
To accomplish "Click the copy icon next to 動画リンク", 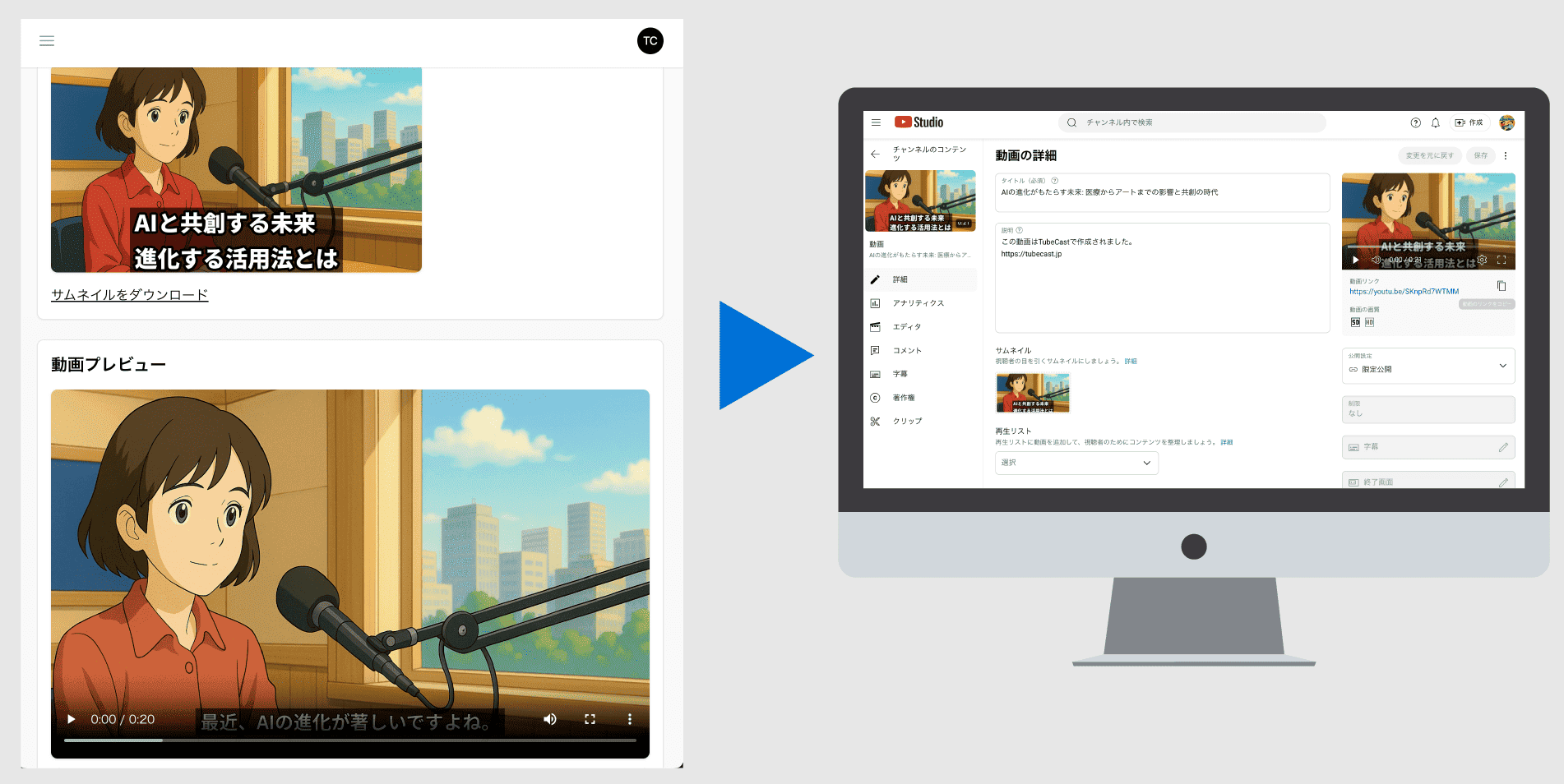I will [1503, 285].
